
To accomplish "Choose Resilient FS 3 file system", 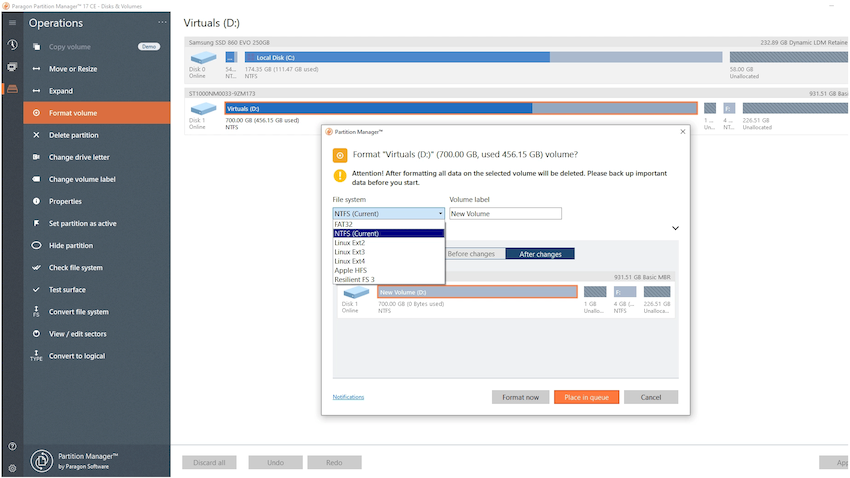I will pos(389,280).
